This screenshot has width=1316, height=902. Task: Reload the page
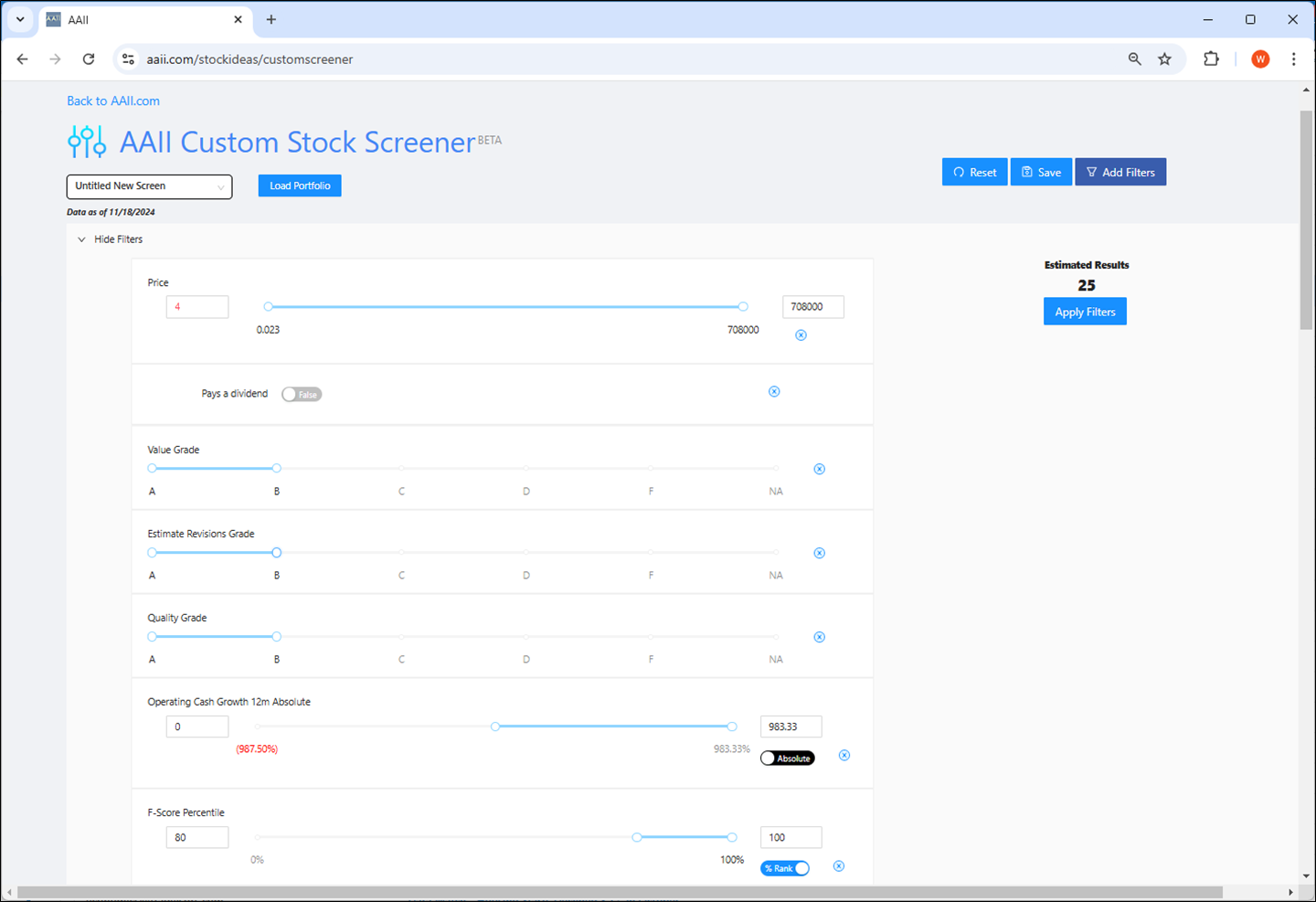pyautogui.click(x=89, y=59)
